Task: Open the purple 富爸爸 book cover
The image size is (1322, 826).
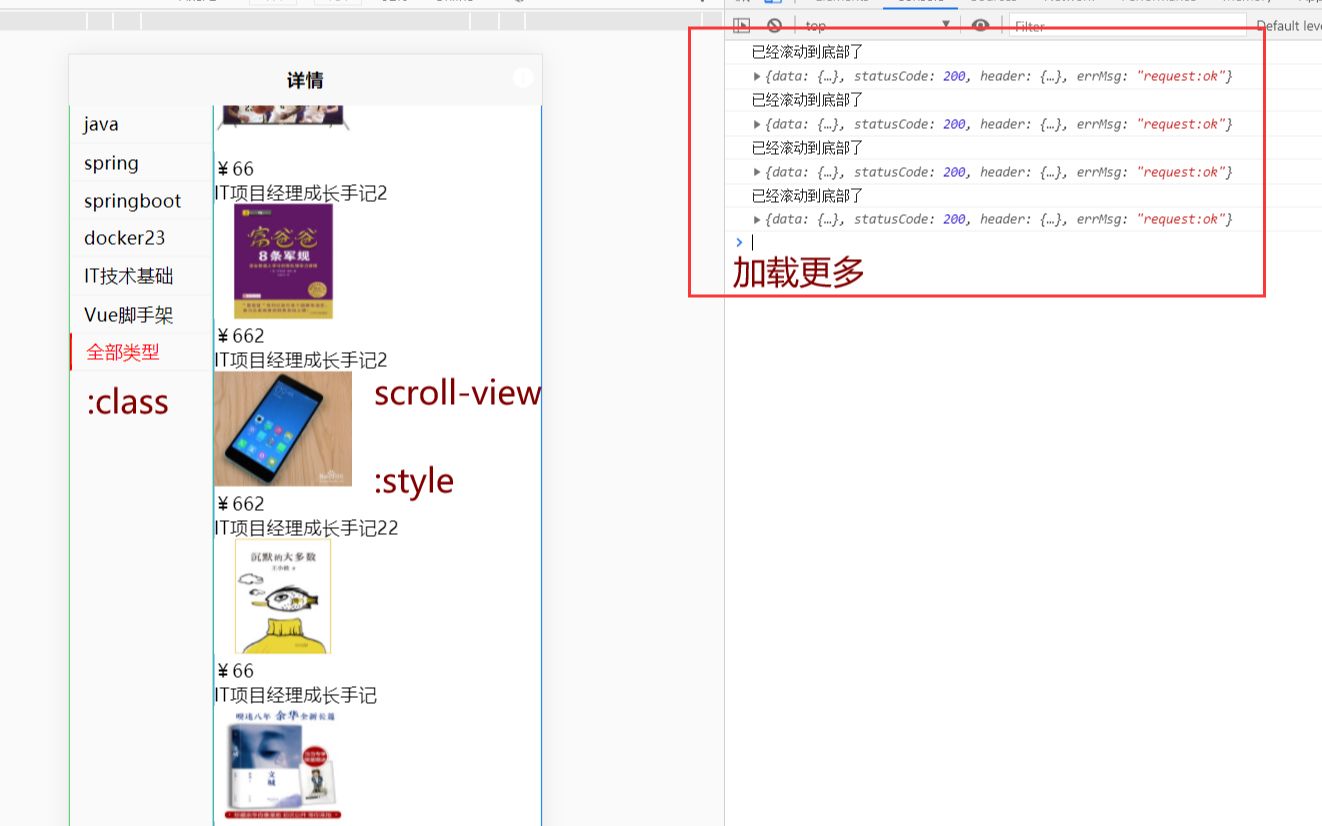Action: tap(283, 262)
